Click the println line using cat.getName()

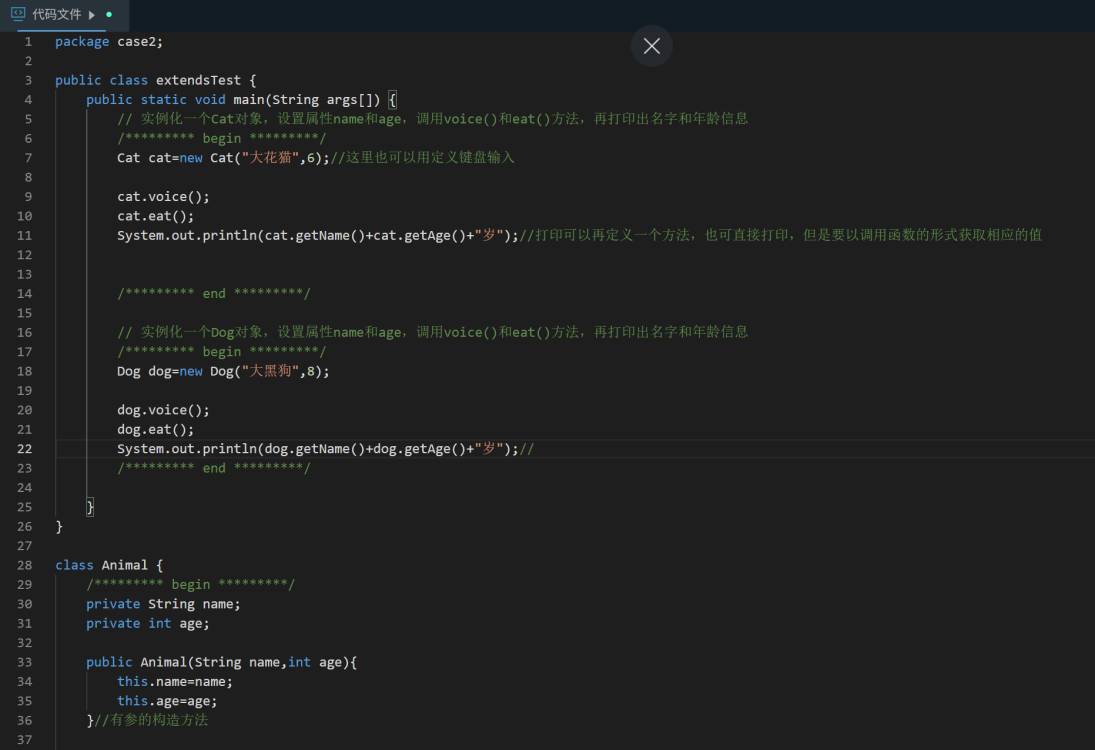pyautogui.click(x=318, y=235)
